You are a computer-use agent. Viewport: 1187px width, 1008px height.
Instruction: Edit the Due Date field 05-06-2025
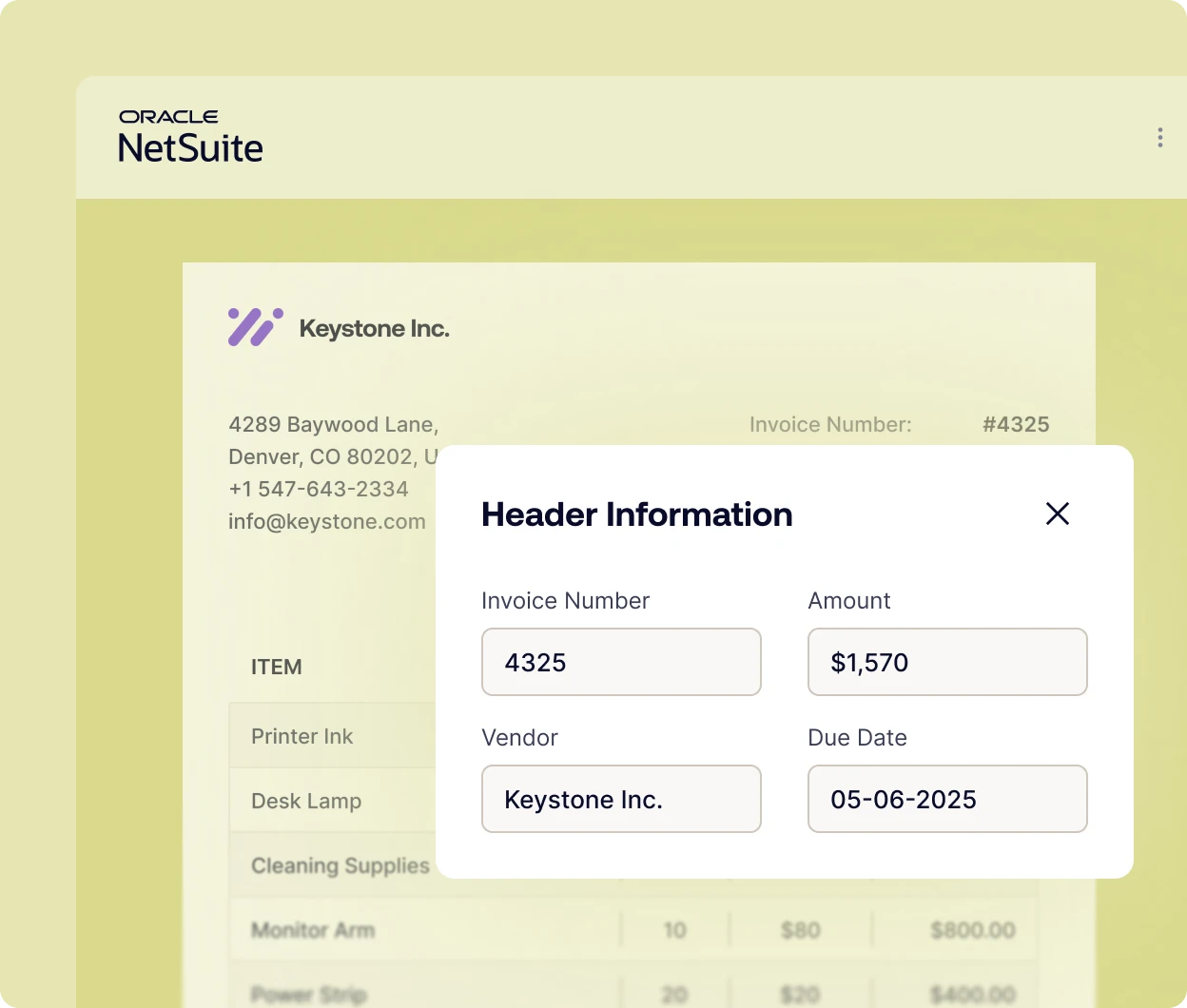[946, 799]
